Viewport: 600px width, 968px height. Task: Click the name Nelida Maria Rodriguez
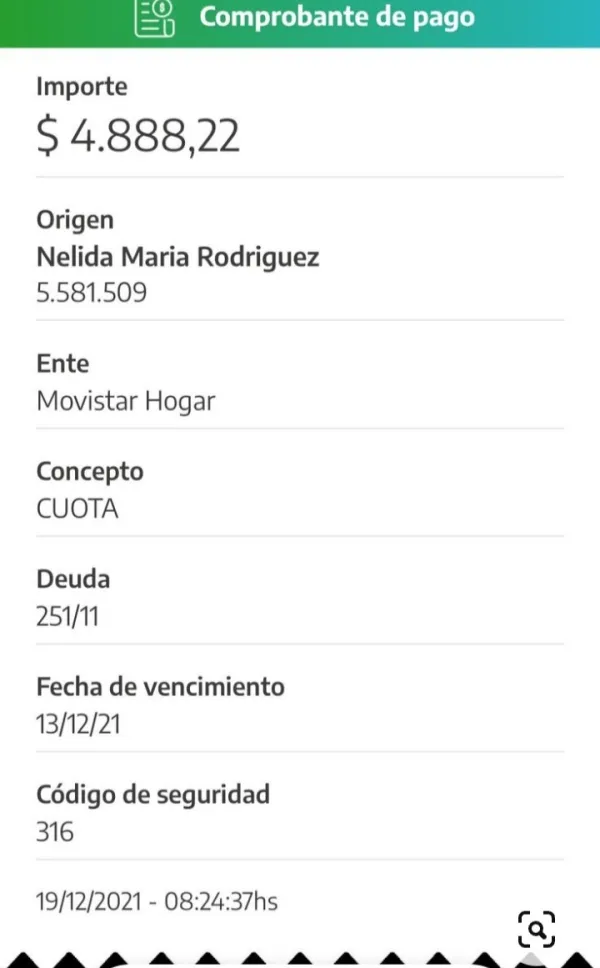click(x=178, y=257)
